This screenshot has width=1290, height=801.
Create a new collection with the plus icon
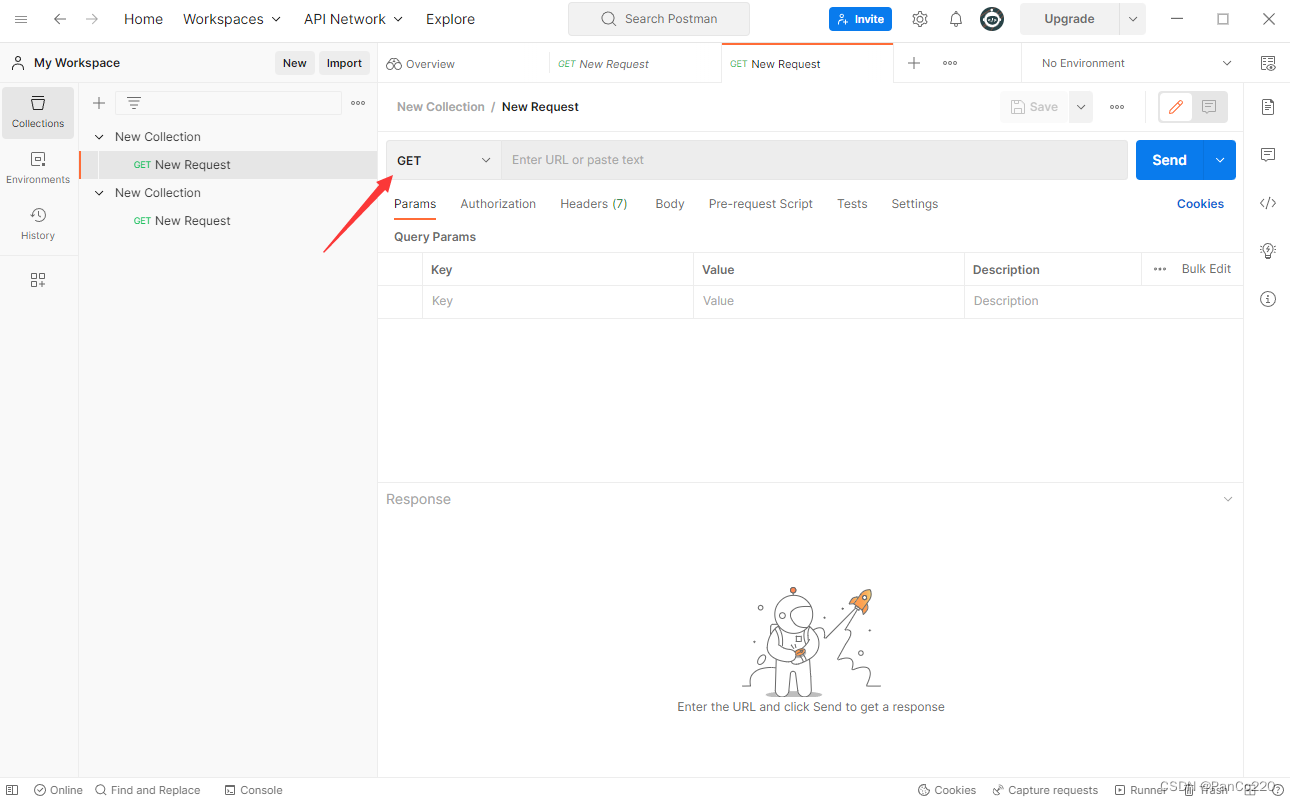[99, 103]
